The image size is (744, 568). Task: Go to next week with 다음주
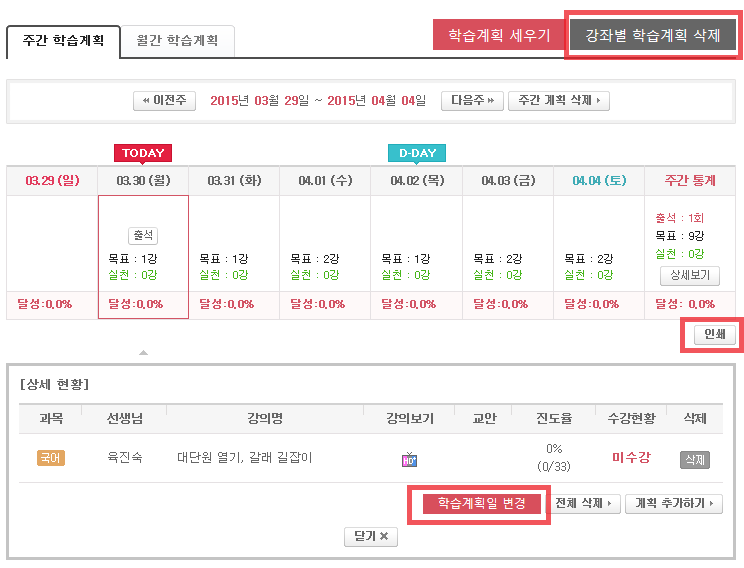[x=472, y=101]
